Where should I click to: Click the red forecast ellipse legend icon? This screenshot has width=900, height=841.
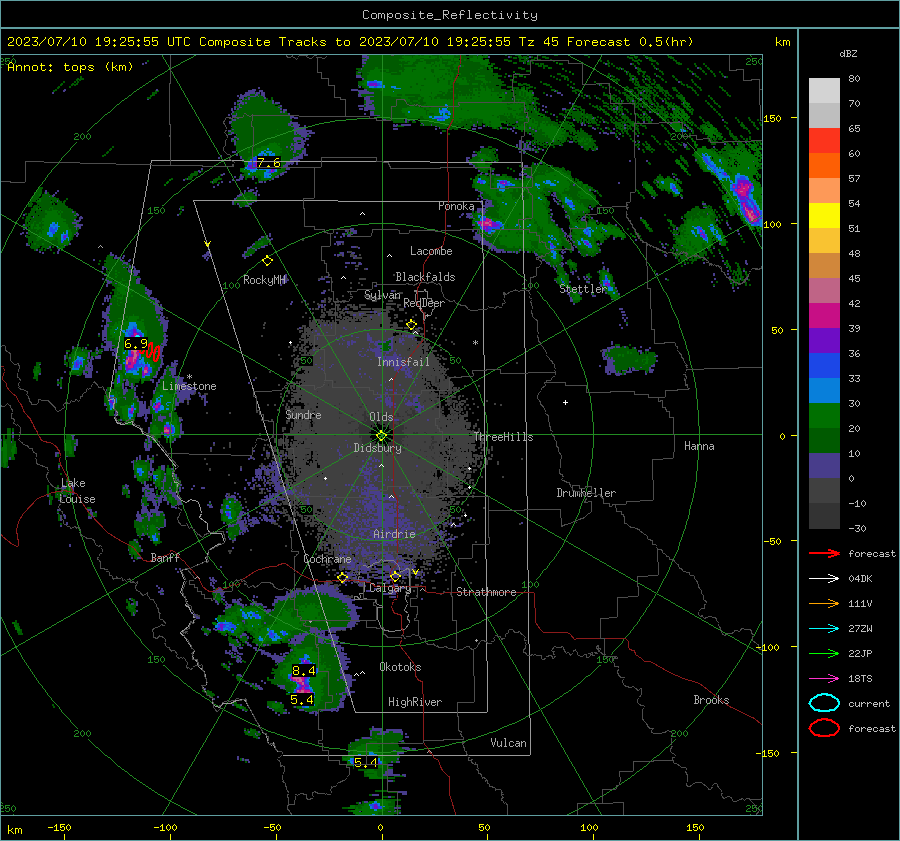(824, 728)
